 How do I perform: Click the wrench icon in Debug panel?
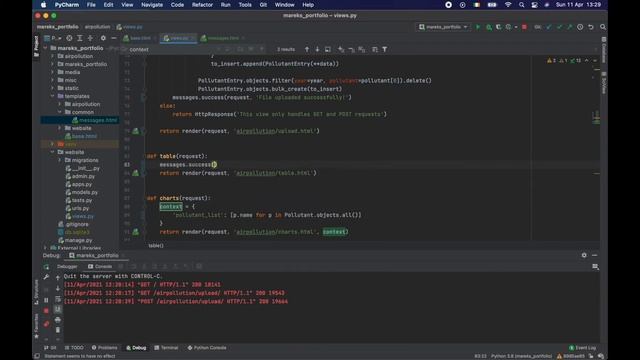(46, 277)
